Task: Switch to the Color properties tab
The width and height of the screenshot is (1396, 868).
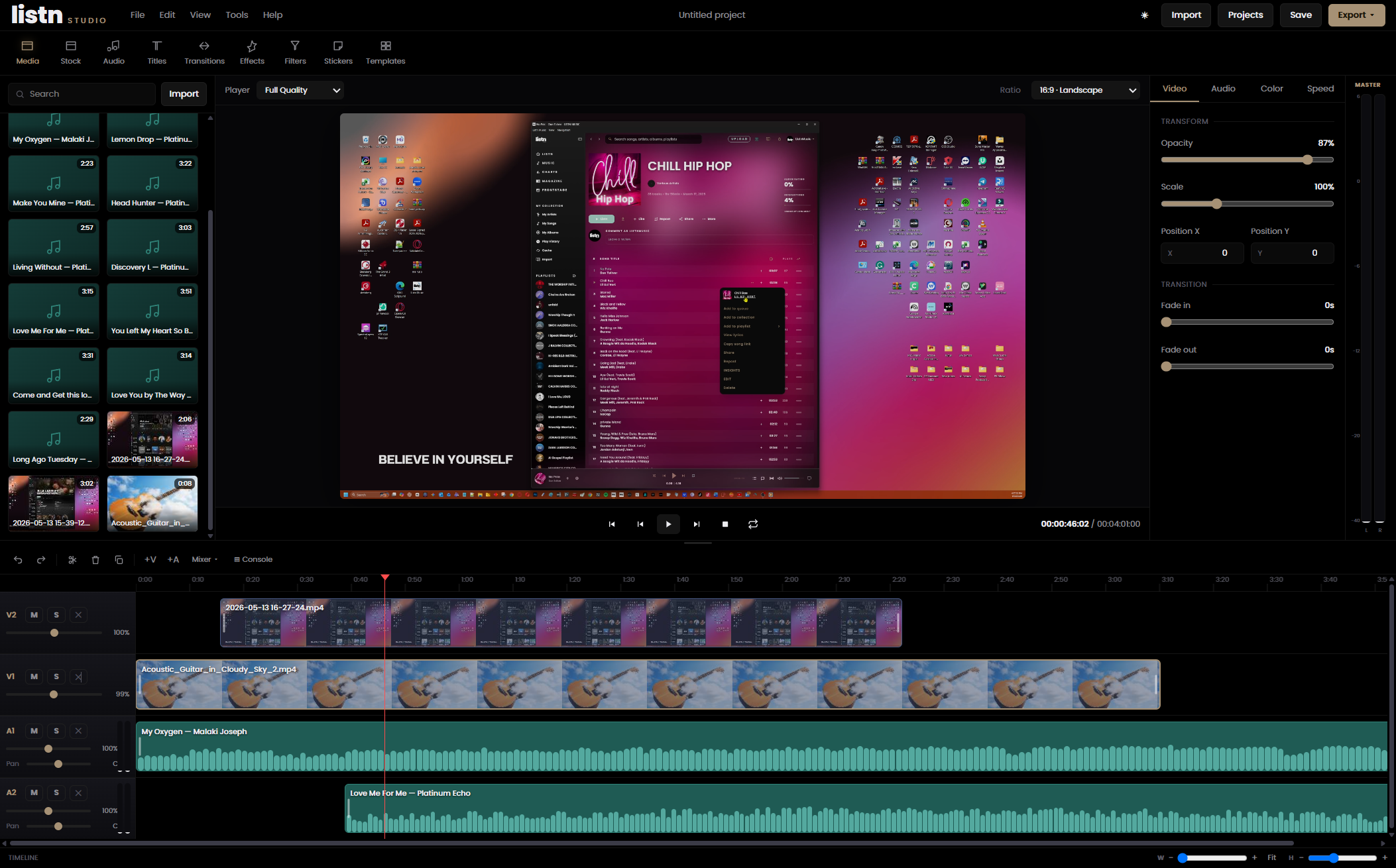Action: tap(1271, 89)
